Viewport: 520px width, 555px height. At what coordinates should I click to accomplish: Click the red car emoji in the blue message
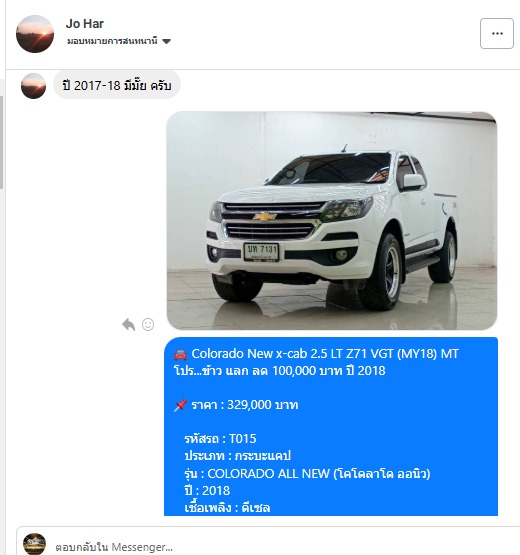(x=181, y=354)
